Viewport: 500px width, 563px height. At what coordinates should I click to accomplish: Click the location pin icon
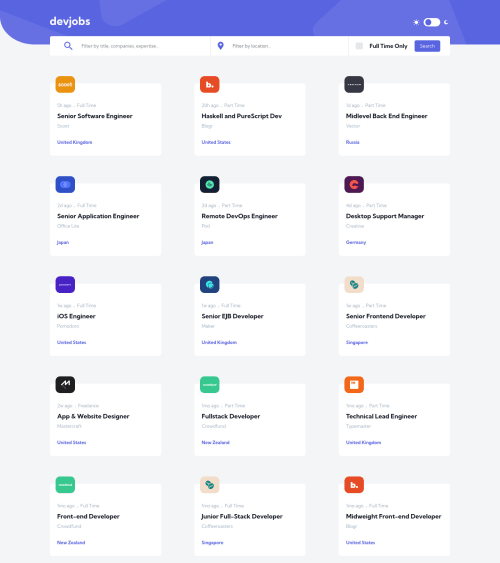pos(221,46)
